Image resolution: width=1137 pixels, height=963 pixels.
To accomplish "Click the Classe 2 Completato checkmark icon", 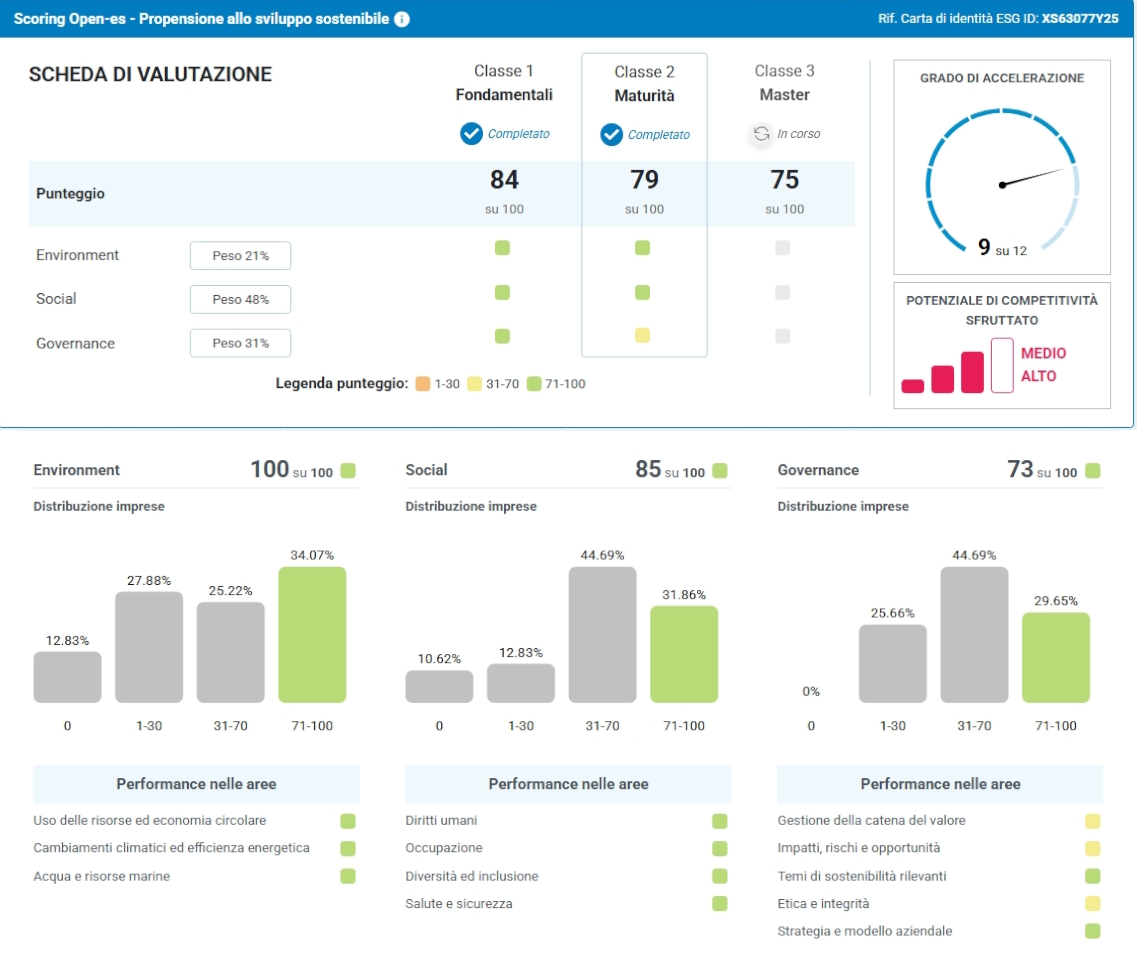I will coord(611,134).
